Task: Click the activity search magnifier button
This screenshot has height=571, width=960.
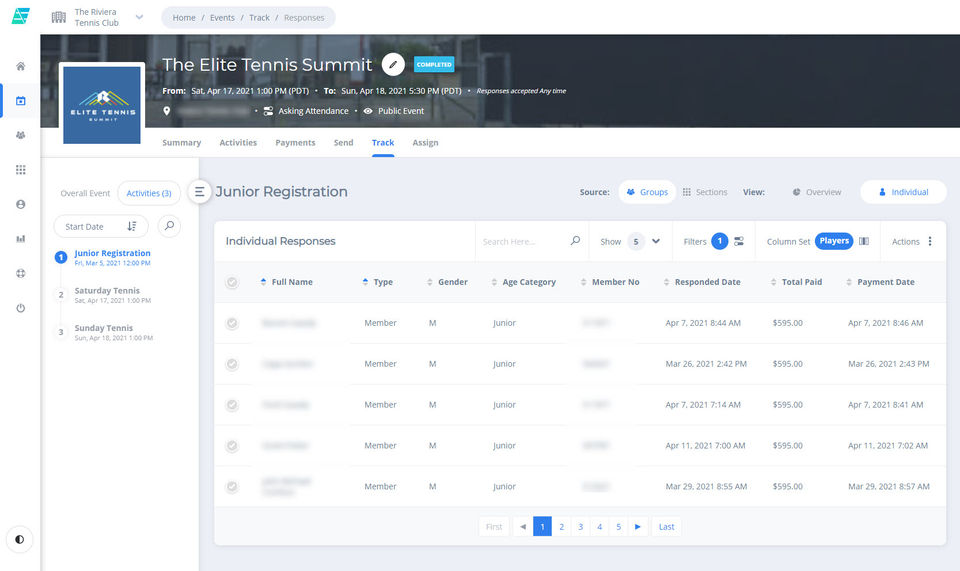Action: (x=170, y=226)
